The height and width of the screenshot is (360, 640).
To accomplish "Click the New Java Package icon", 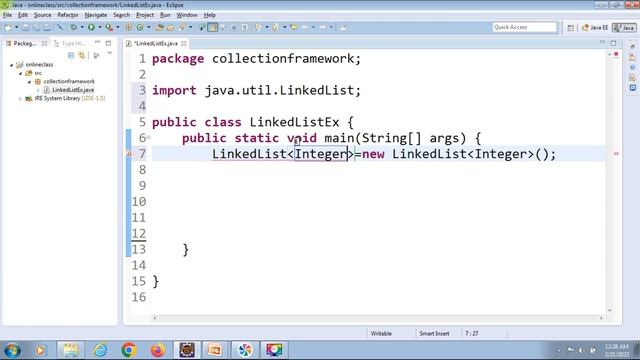I will coord(129,27).
